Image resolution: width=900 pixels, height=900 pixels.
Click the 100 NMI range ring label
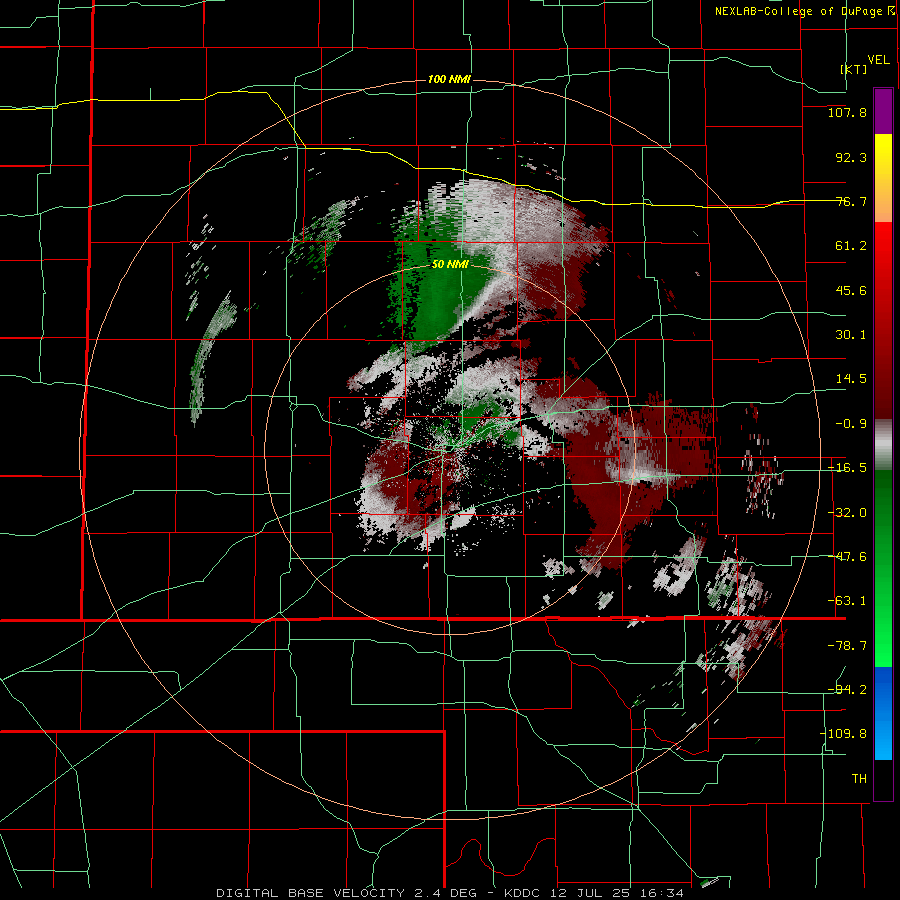click(x=449, y=79)
